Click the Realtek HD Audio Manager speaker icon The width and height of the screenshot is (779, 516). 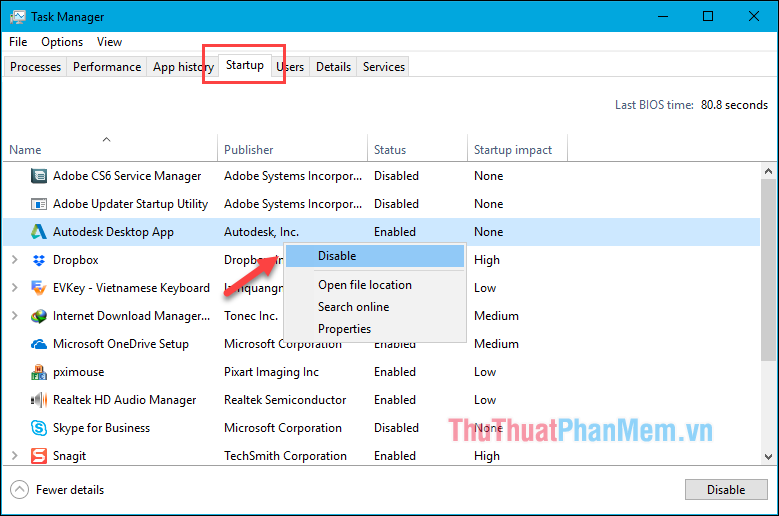(39, 400)
